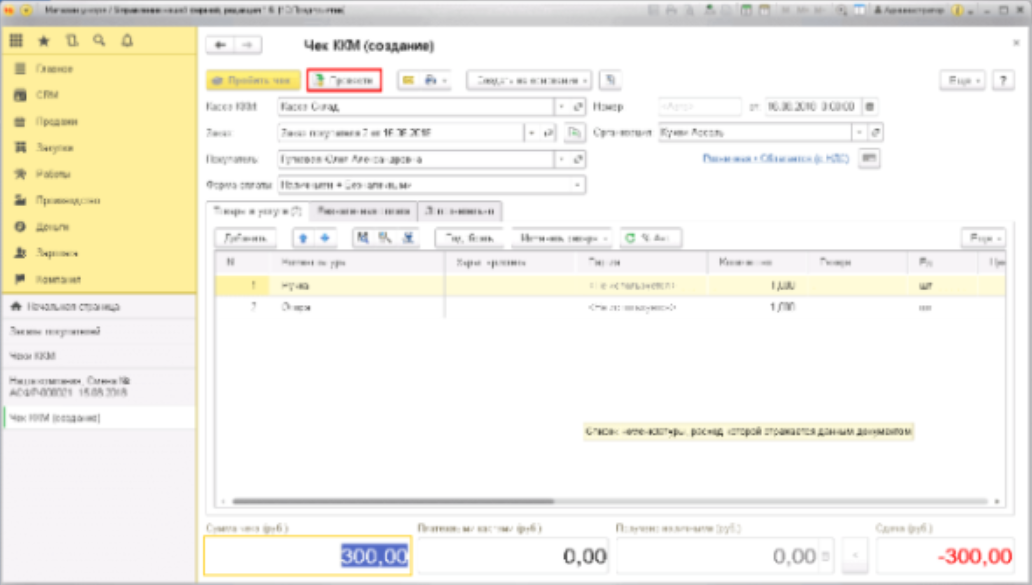Expand the Форма оплаты dropdown
The height and width of the screenshot is (585, 1032).
(578, 185)
